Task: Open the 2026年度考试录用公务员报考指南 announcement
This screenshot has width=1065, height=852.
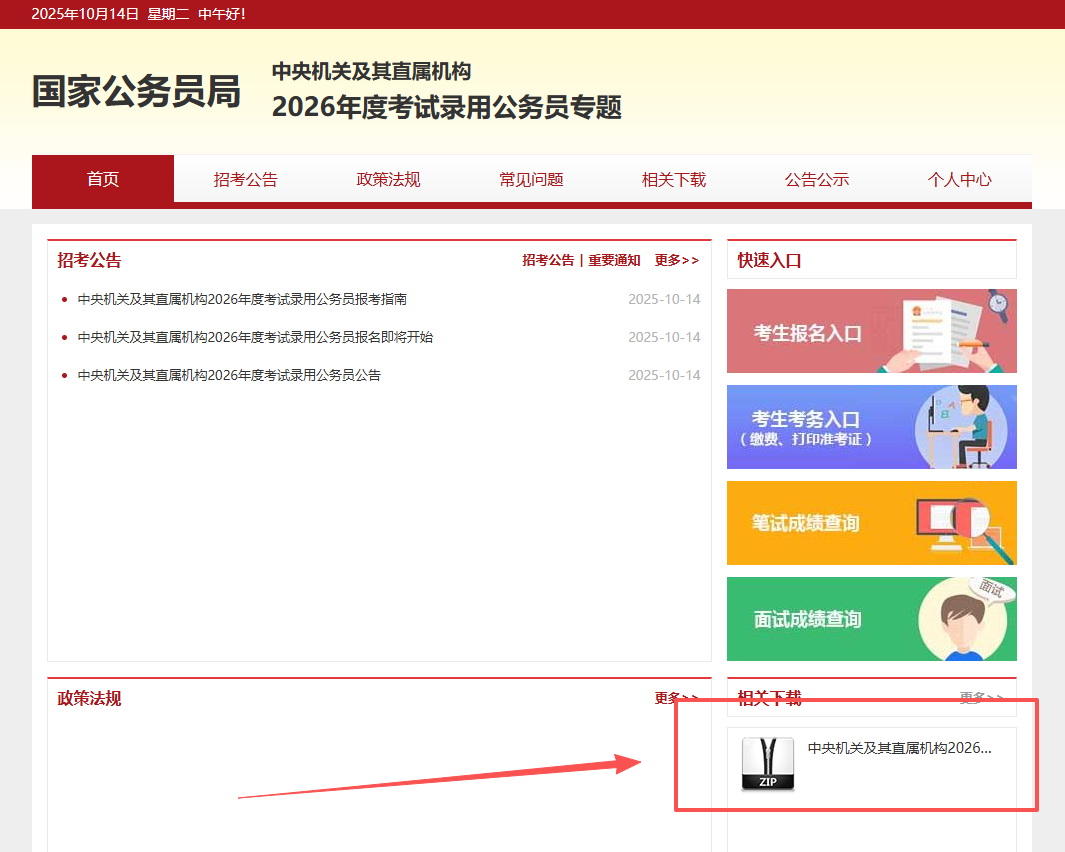Action: coord(242,299)
